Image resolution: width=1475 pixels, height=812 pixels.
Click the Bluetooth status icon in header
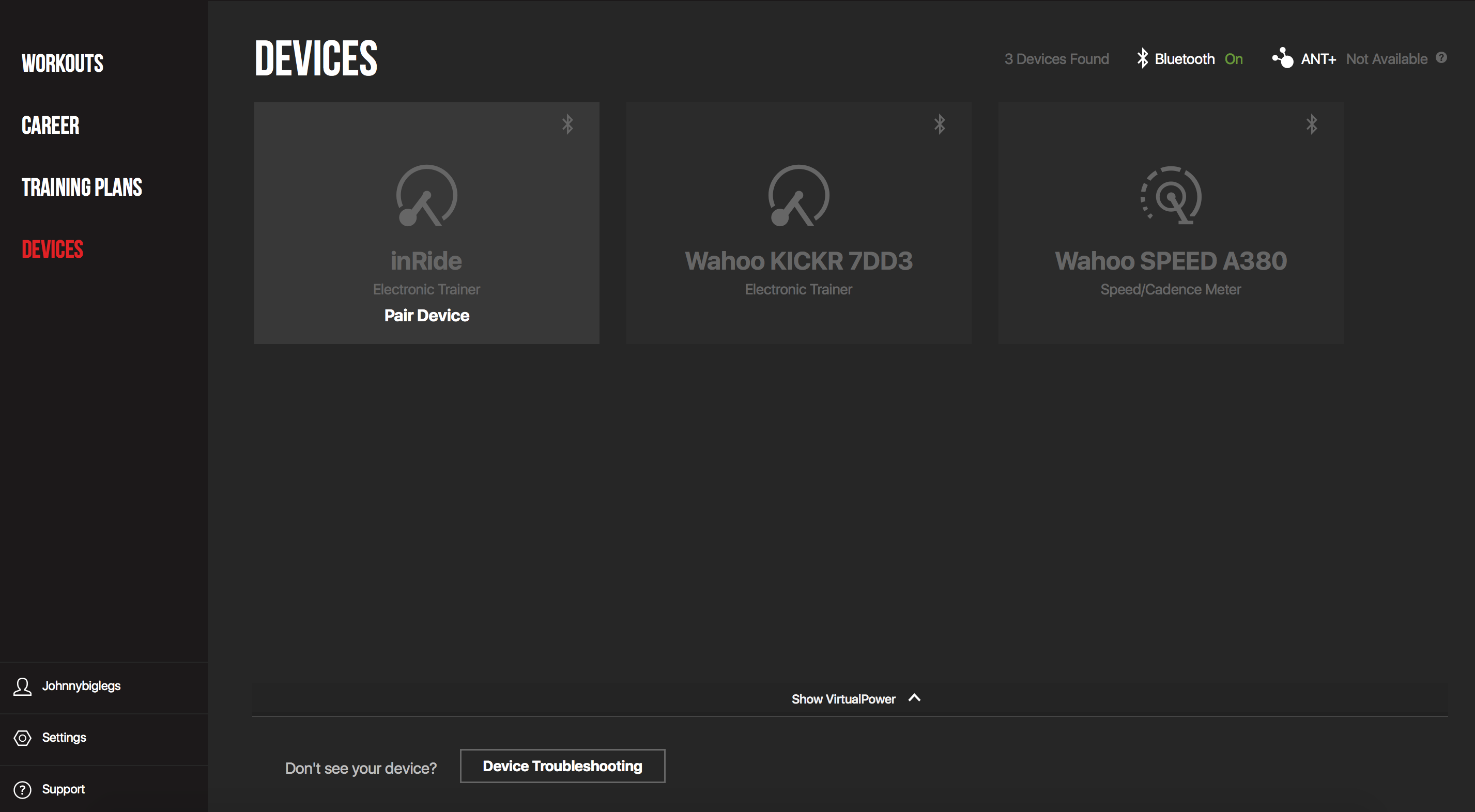coord(1142,58)
